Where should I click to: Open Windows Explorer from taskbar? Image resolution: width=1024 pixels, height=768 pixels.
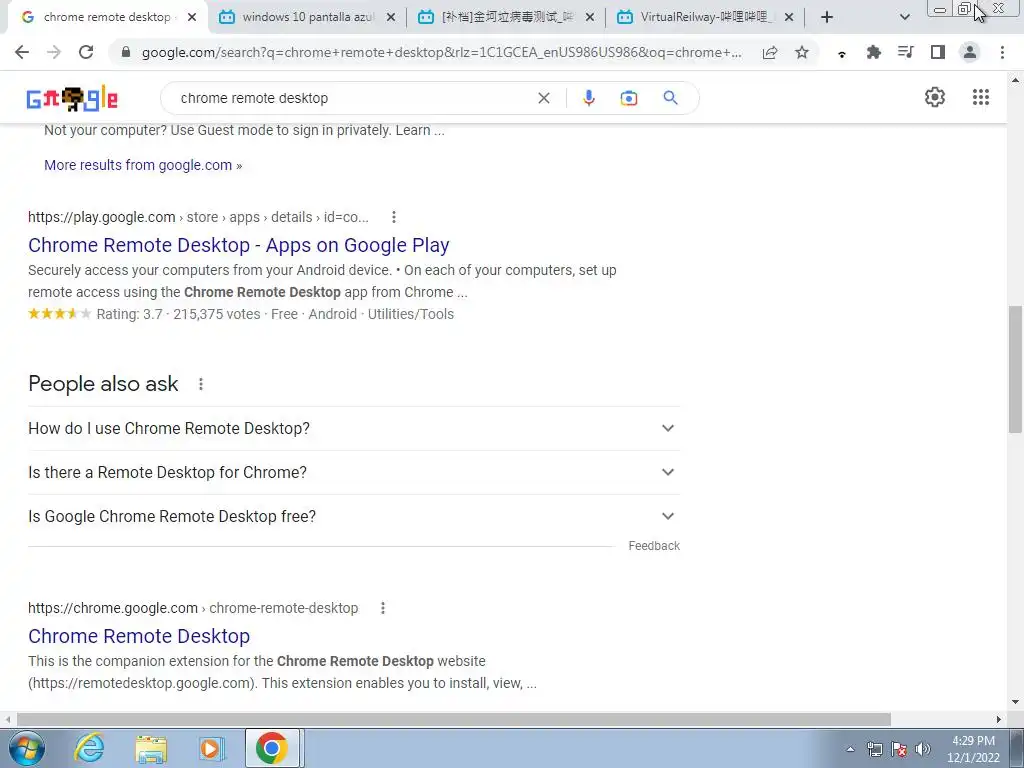click(x=151, y=749)
